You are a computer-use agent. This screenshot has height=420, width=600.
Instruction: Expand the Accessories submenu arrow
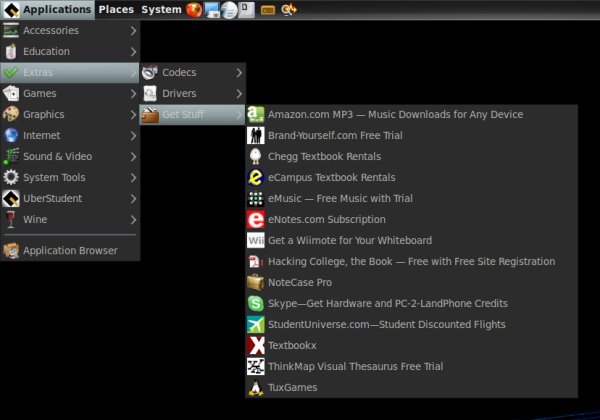pyautogui.click(x=133, y=31)
